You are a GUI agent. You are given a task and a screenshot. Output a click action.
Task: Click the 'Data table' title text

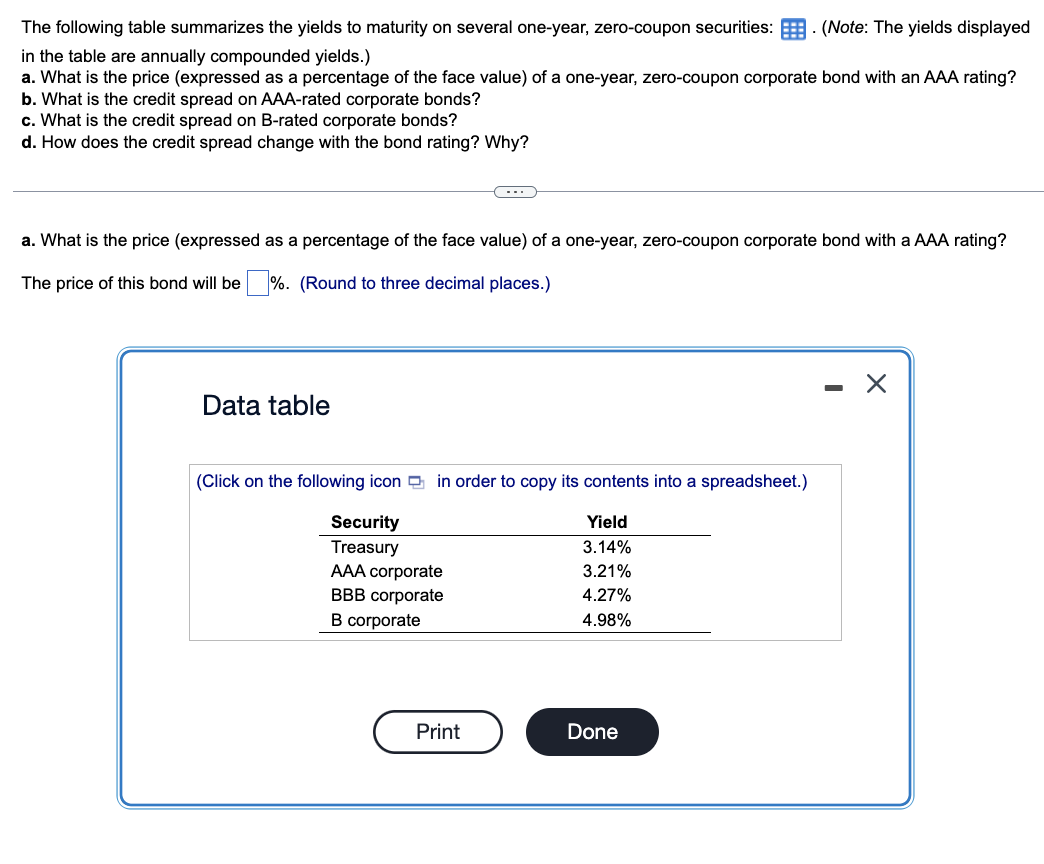coord(265,406)
